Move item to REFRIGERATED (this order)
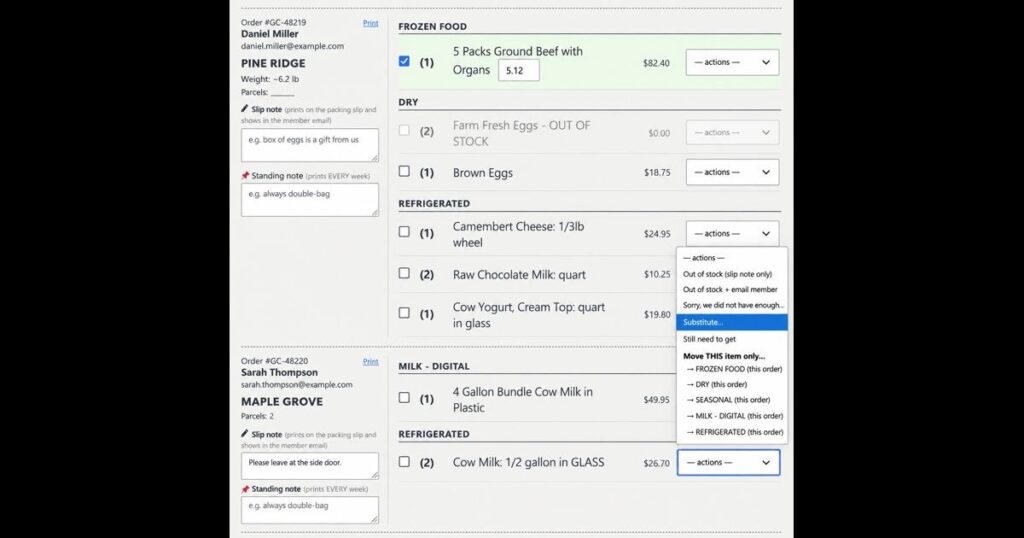This screenshot has height=538, width=1024. pos(733,432)
